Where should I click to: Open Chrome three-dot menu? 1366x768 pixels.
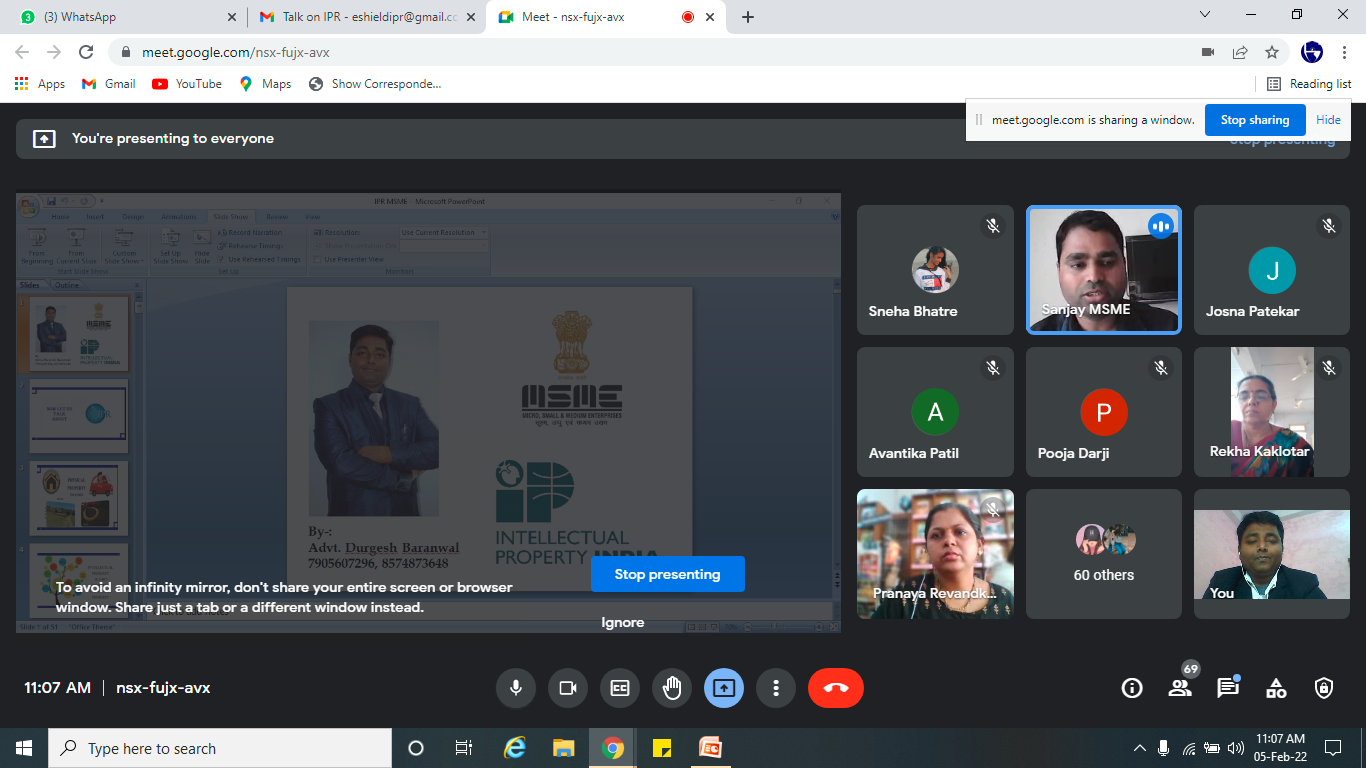click(1346, 52)
